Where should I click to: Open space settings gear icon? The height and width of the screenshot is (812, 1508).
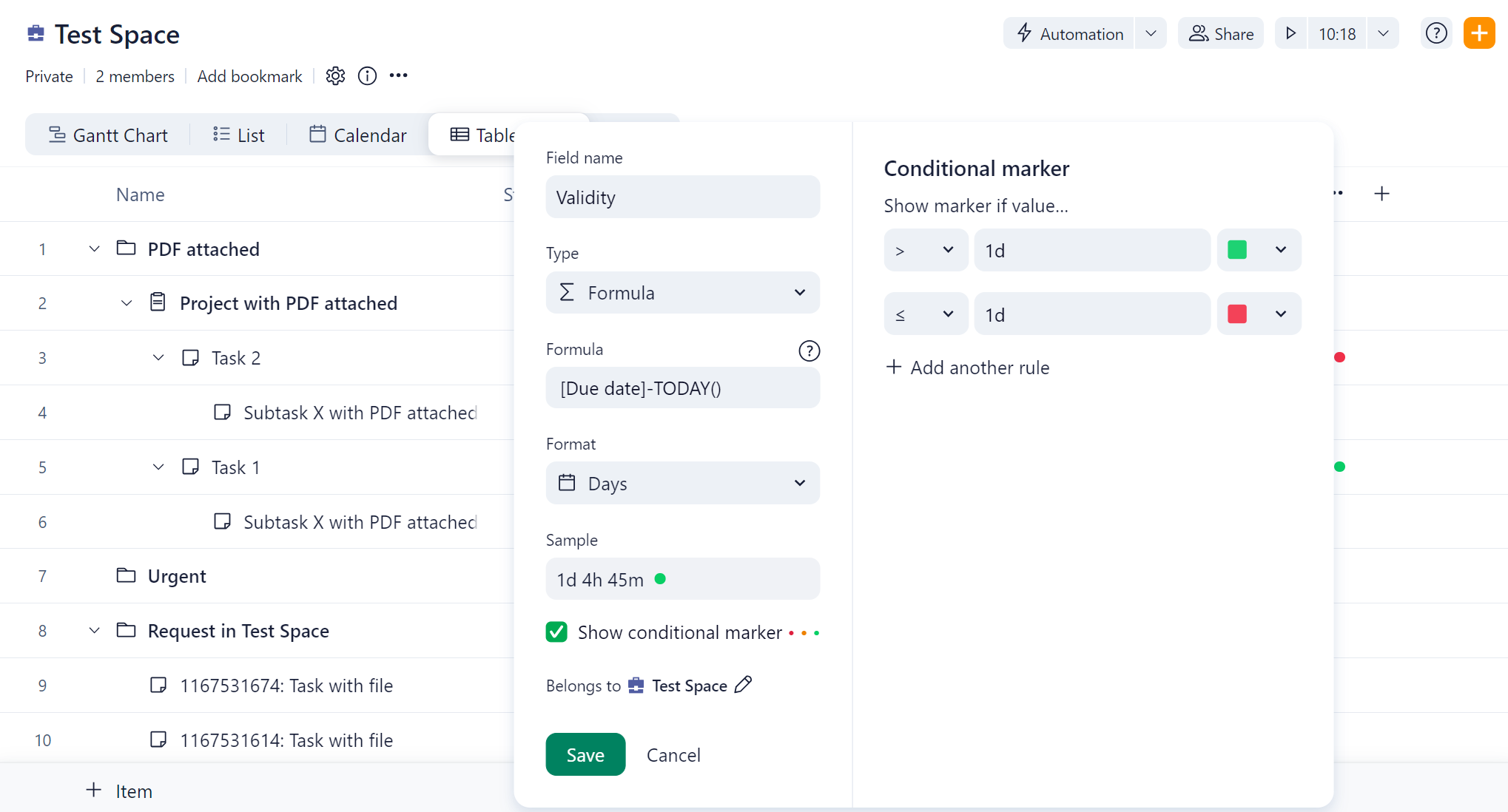(335, 76)
